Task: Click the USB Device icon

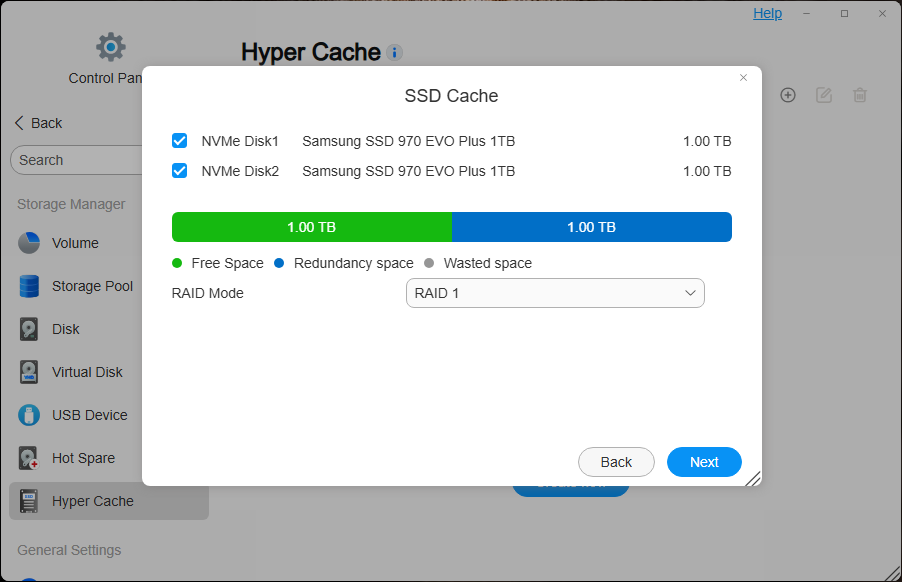Action: click(30, 415)
